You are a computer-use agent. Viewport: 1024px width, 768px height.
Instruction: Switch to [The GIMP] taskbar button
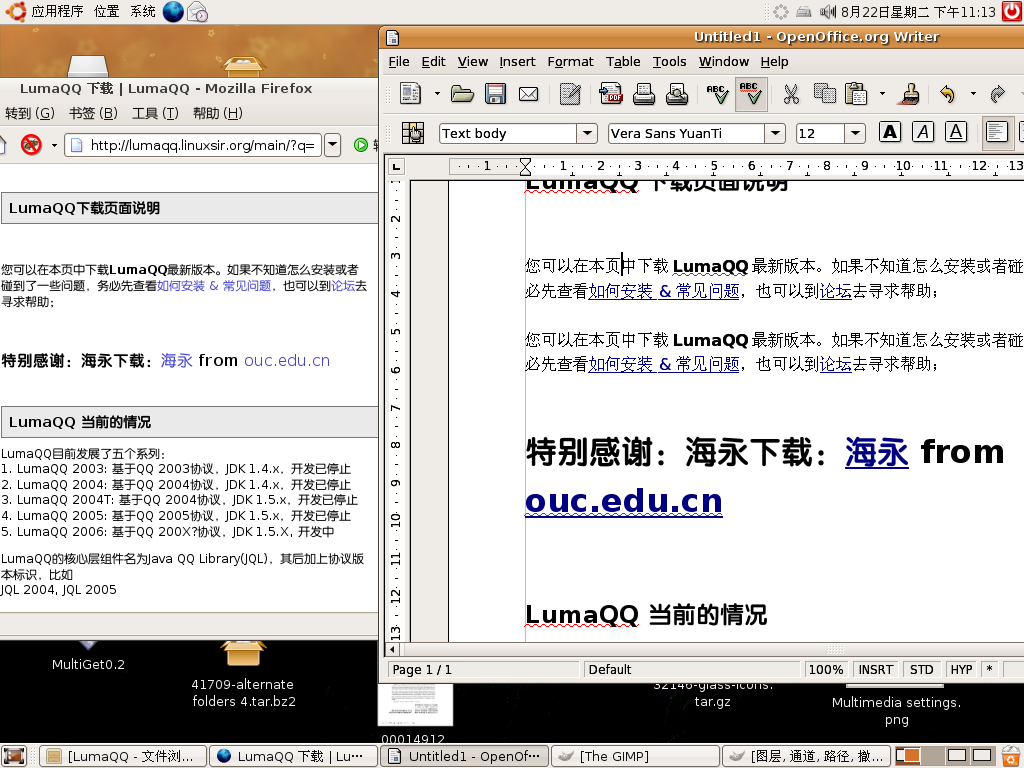click(x=635, y=756)
